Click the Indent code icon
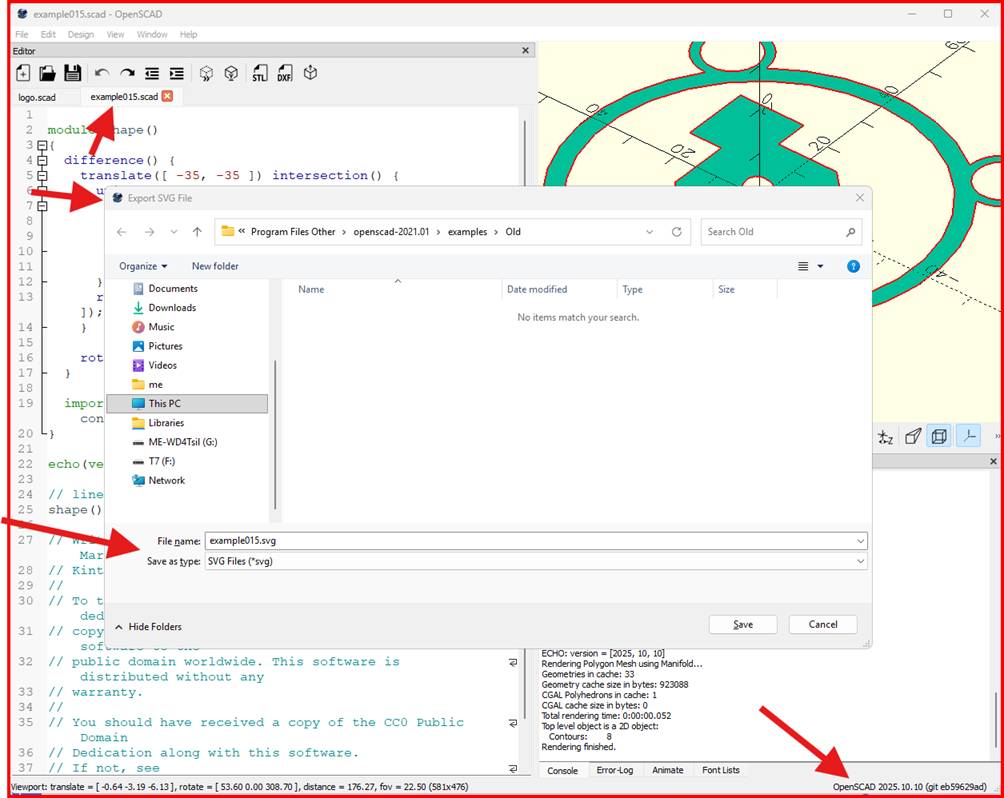1004x798 pixels. tap(176, 73)
